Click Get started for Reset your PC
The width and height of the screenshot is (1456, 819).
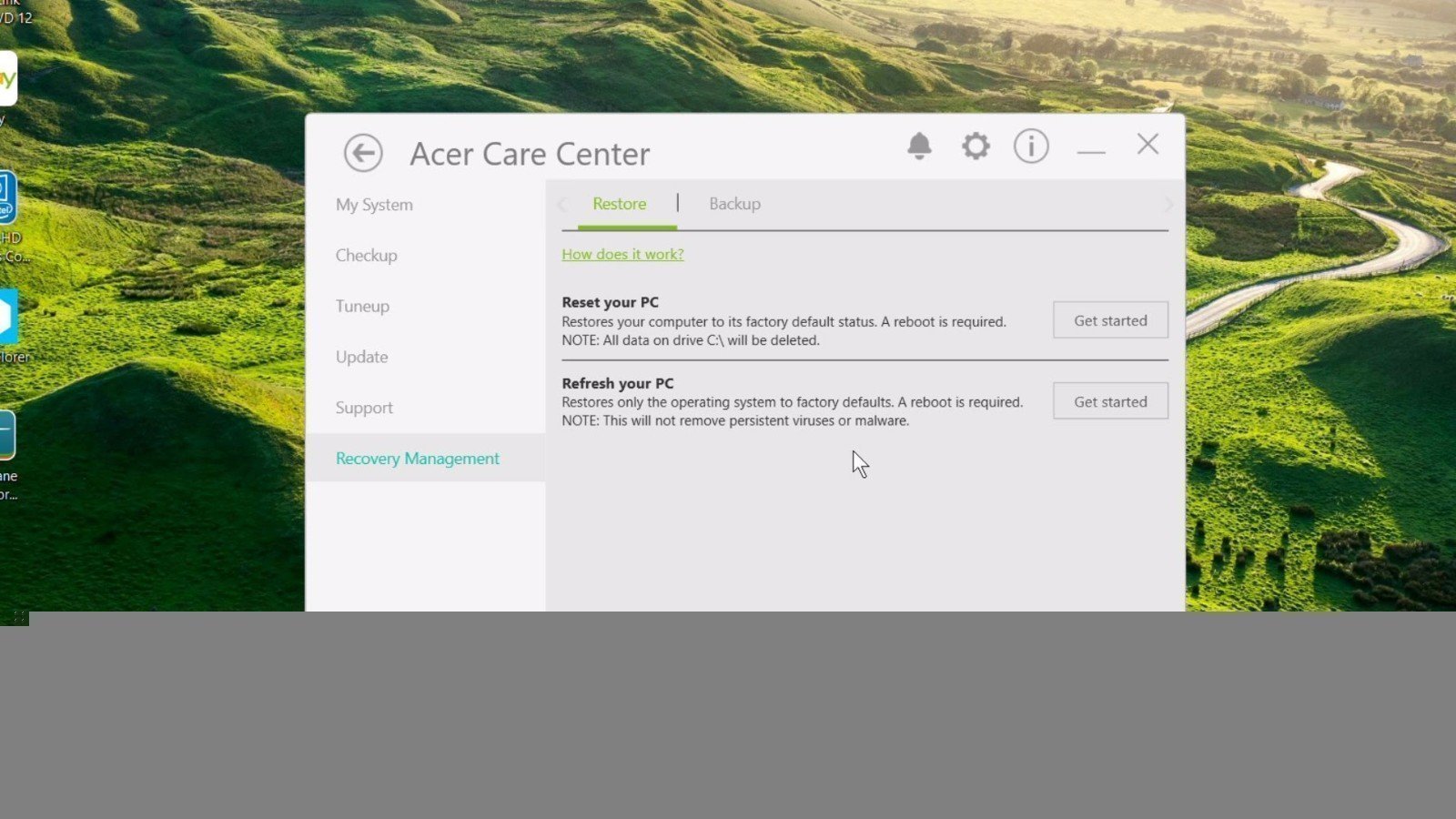tap(1110, 320)
